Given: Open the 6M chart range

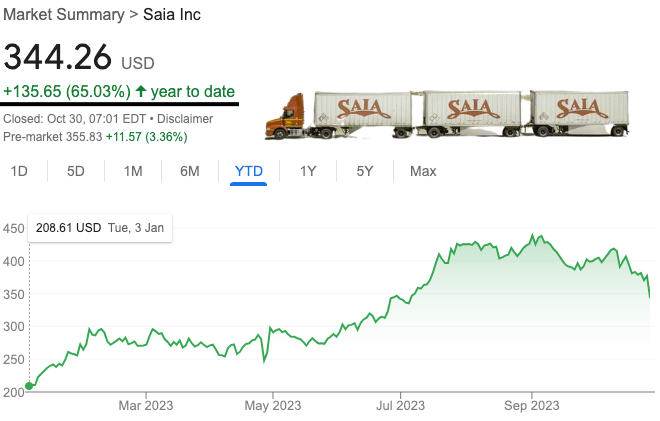Looking at the screenshot, I should click(190, 171).
